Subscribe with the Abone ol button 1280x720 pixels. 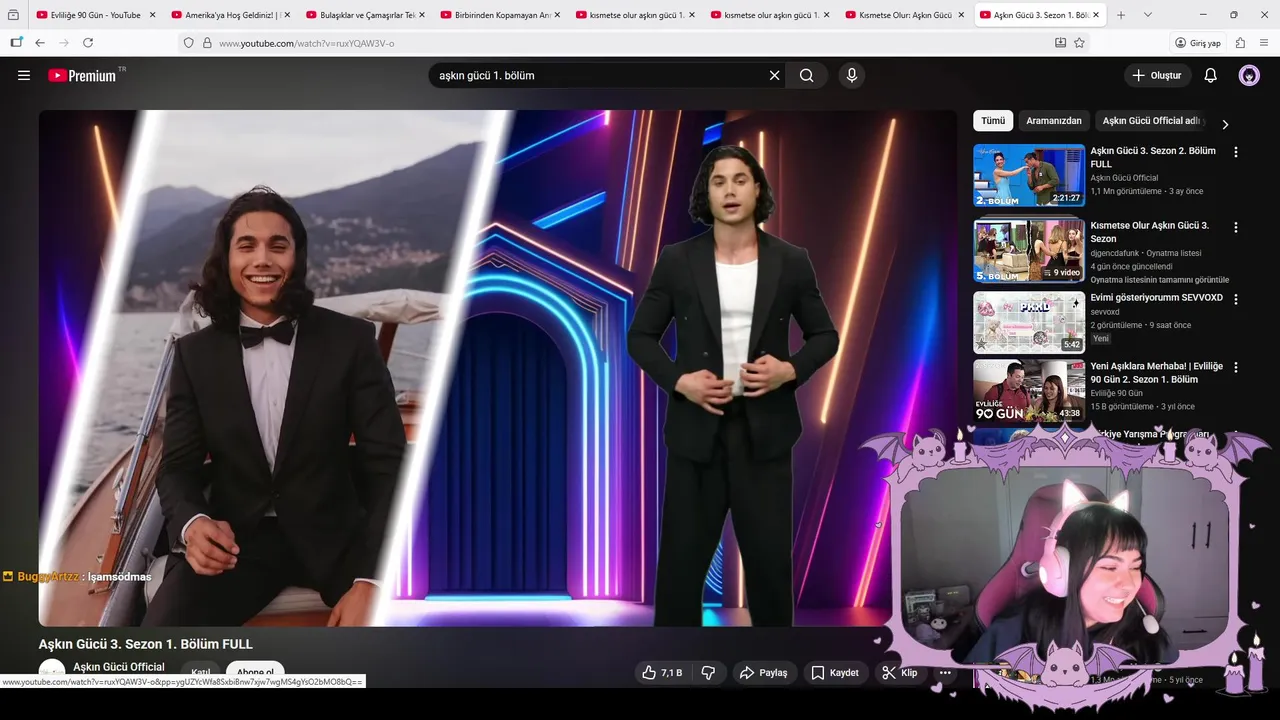click(x=255, y=673)
